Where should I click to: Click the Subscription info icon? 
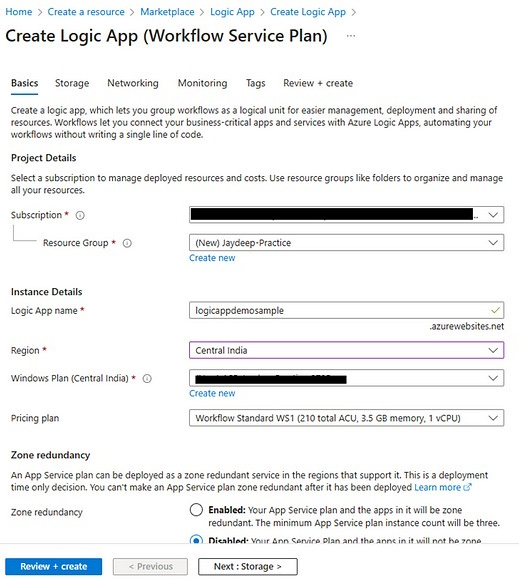(x=80, y=215)
